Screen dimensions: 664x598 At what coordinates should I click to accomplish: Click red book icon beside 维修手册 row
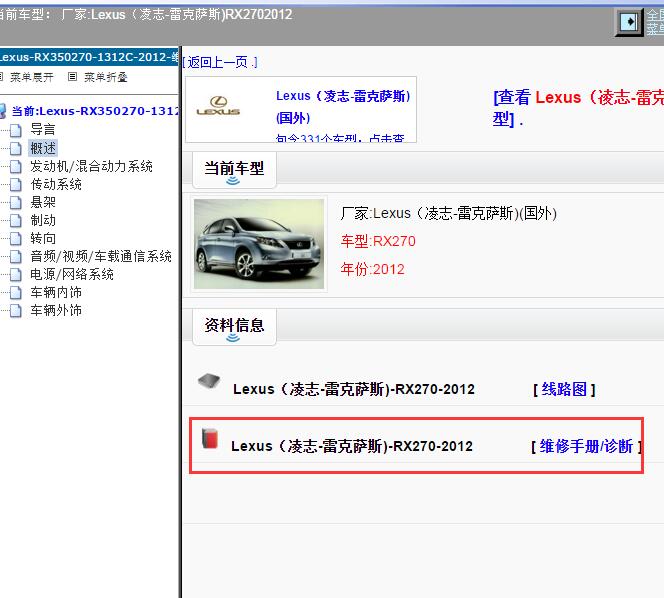210,438
